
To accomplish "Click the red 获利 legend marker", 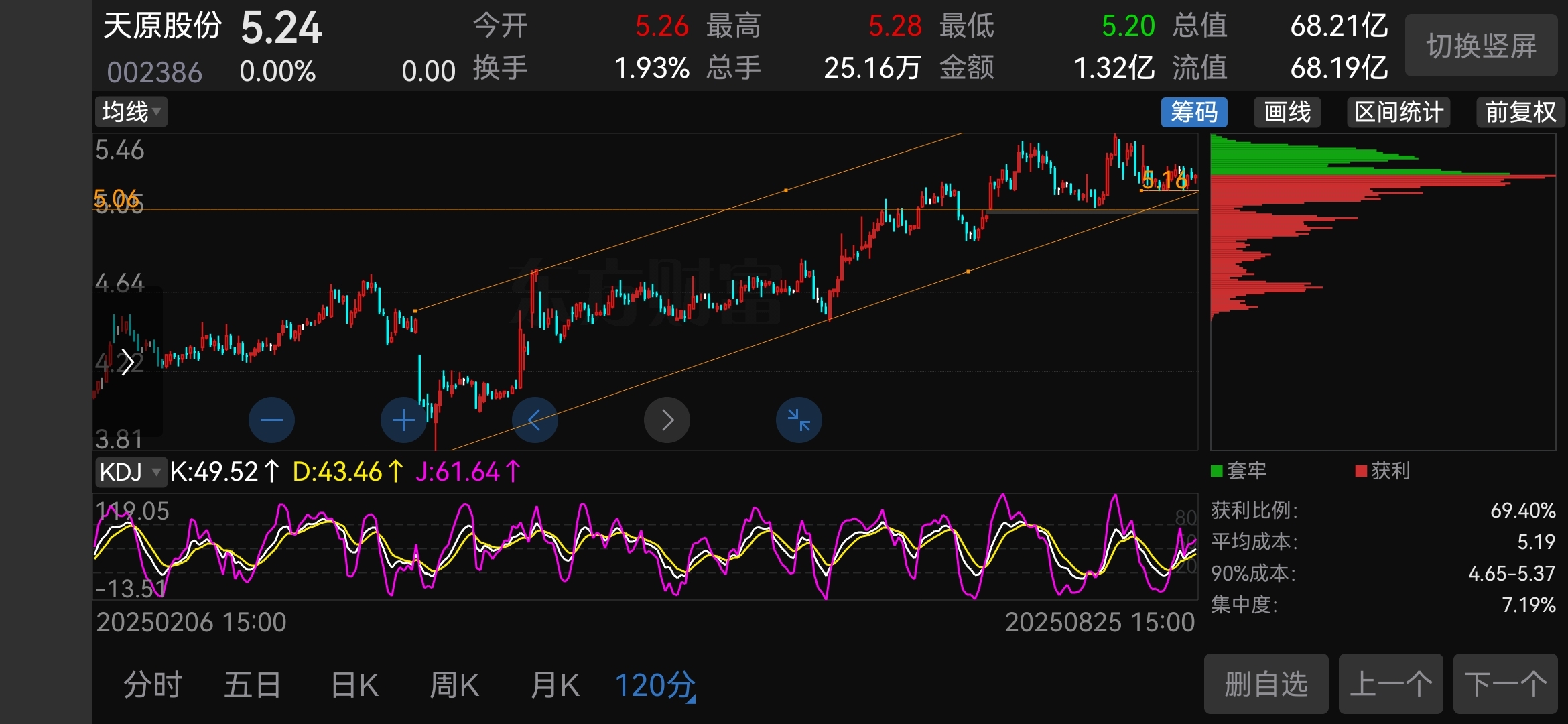I will (x=1361, y=471).
